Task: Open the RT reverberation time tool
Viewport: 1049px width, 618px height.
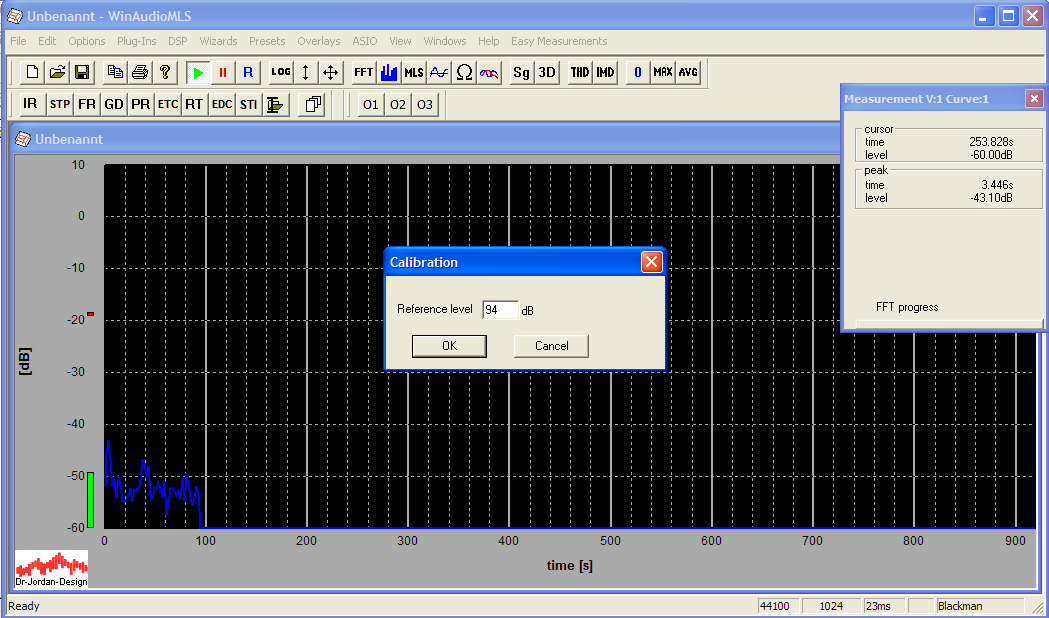Action: click(x=193, y=104)
